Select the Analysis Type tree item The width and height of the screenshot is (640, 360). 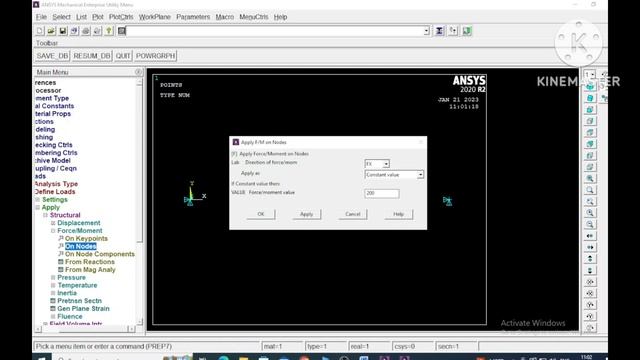[x=56, y=184]
